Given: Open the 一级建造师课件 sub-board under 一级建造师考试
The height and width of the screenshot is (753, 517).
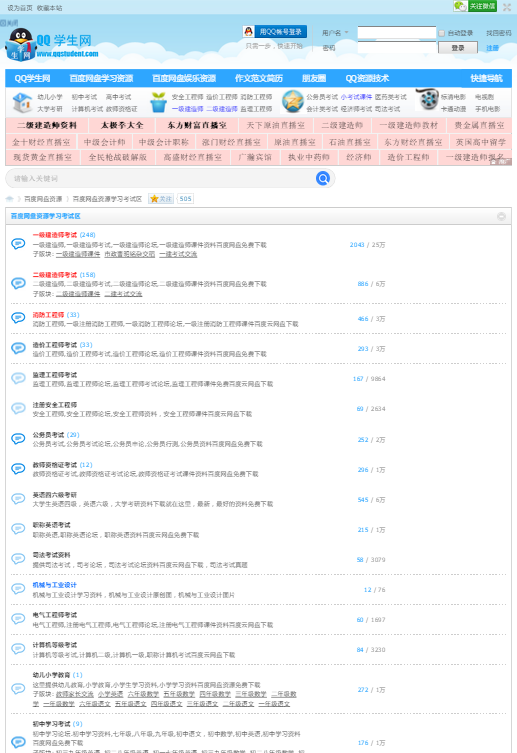Looking at the screenshot, I should [x=78, y=254].
